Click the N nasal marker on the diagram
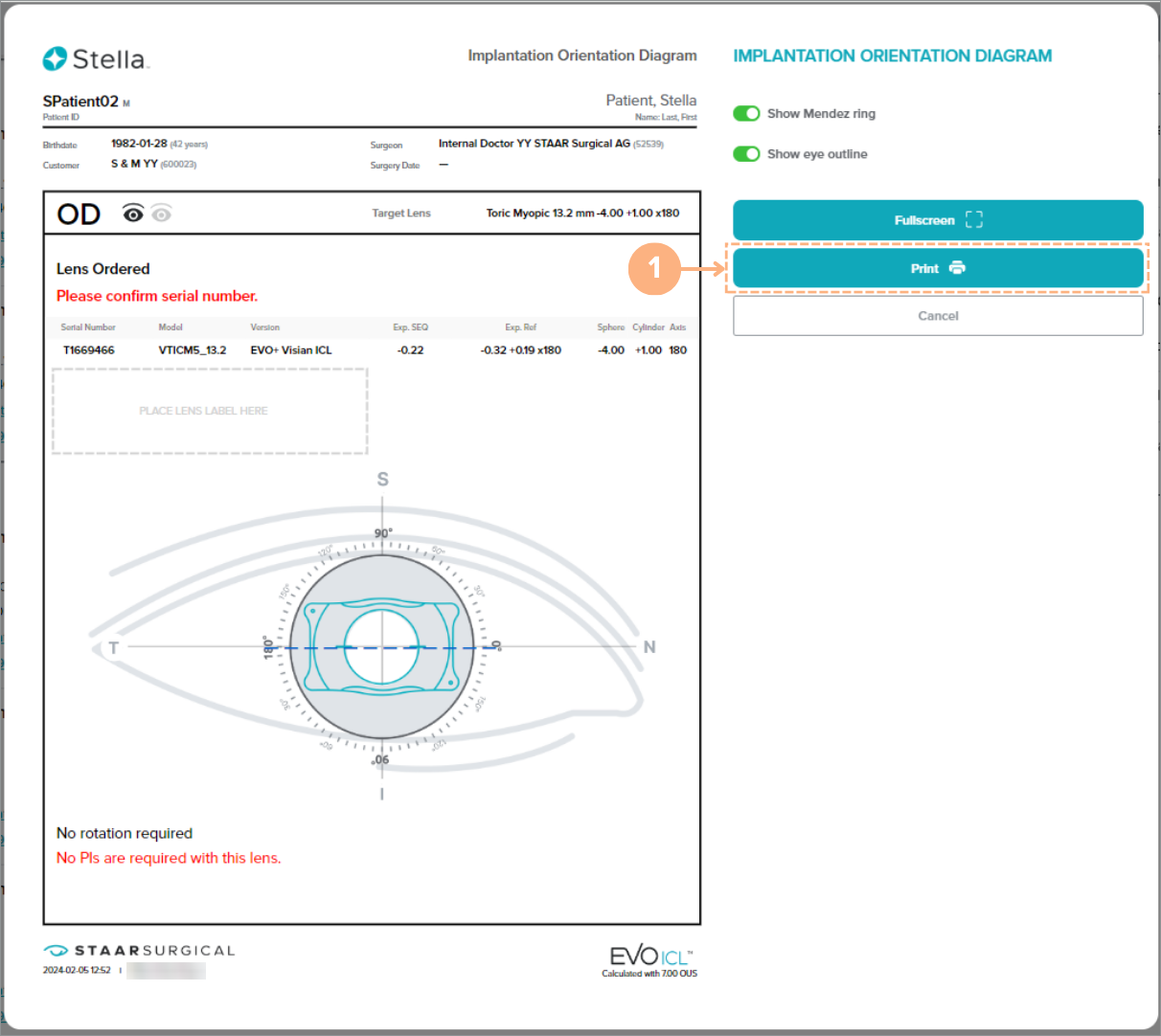Viewport: 1161px width, 1036px height. click(649, 647)
